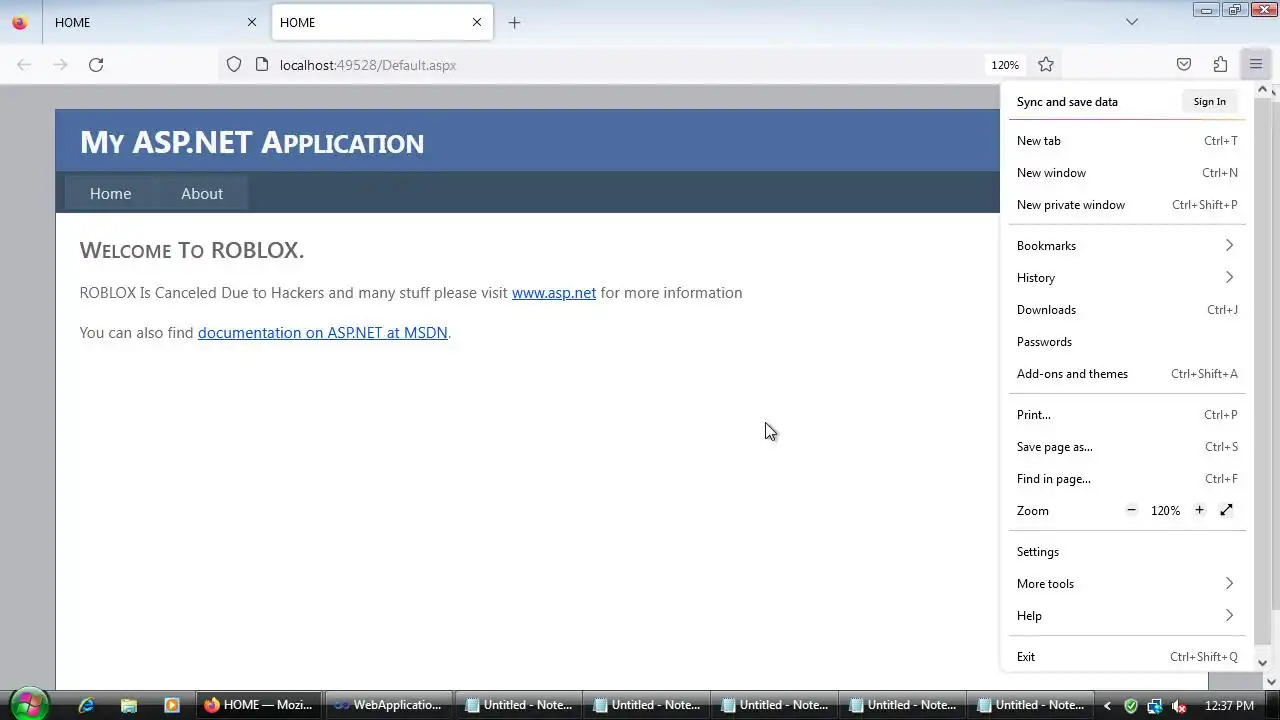This screenshot has height=720, width=1280.
Task: Choose New tab from the menu
Action: click(x=1127, y=141)
